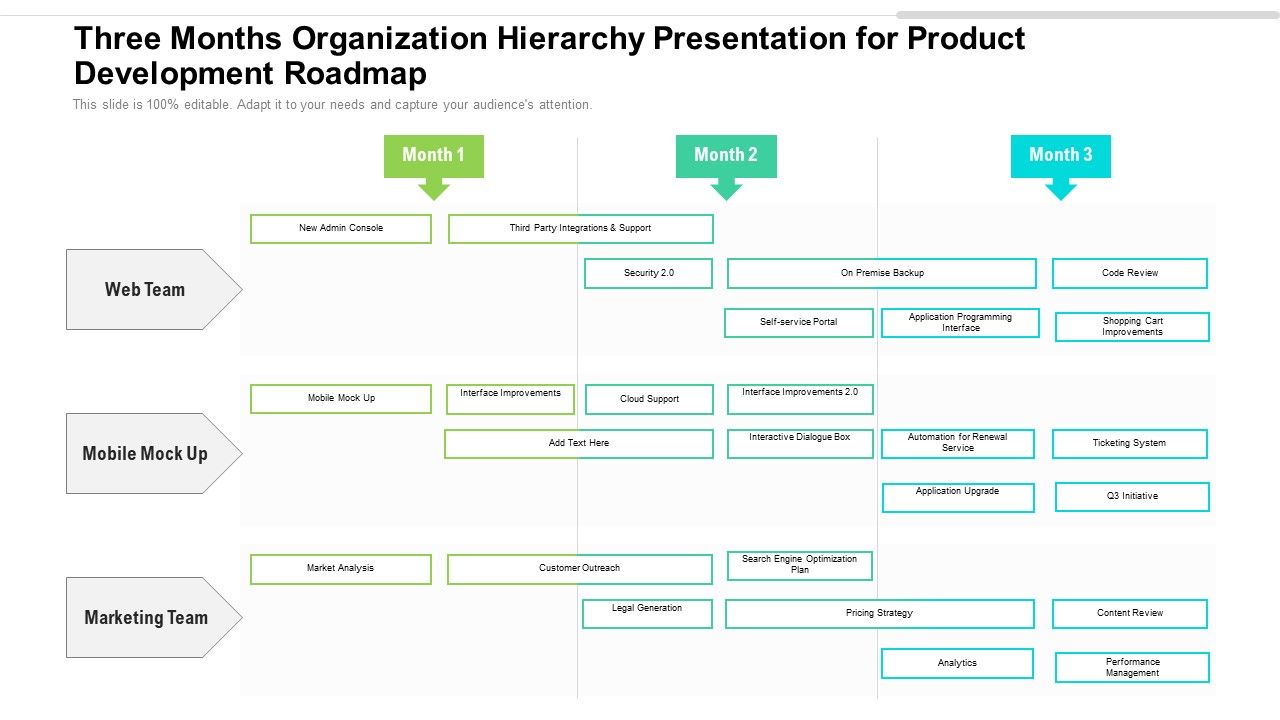Select Interactive Dialogue Box task
1280x720 pixels.
click(x=800, y=444)
